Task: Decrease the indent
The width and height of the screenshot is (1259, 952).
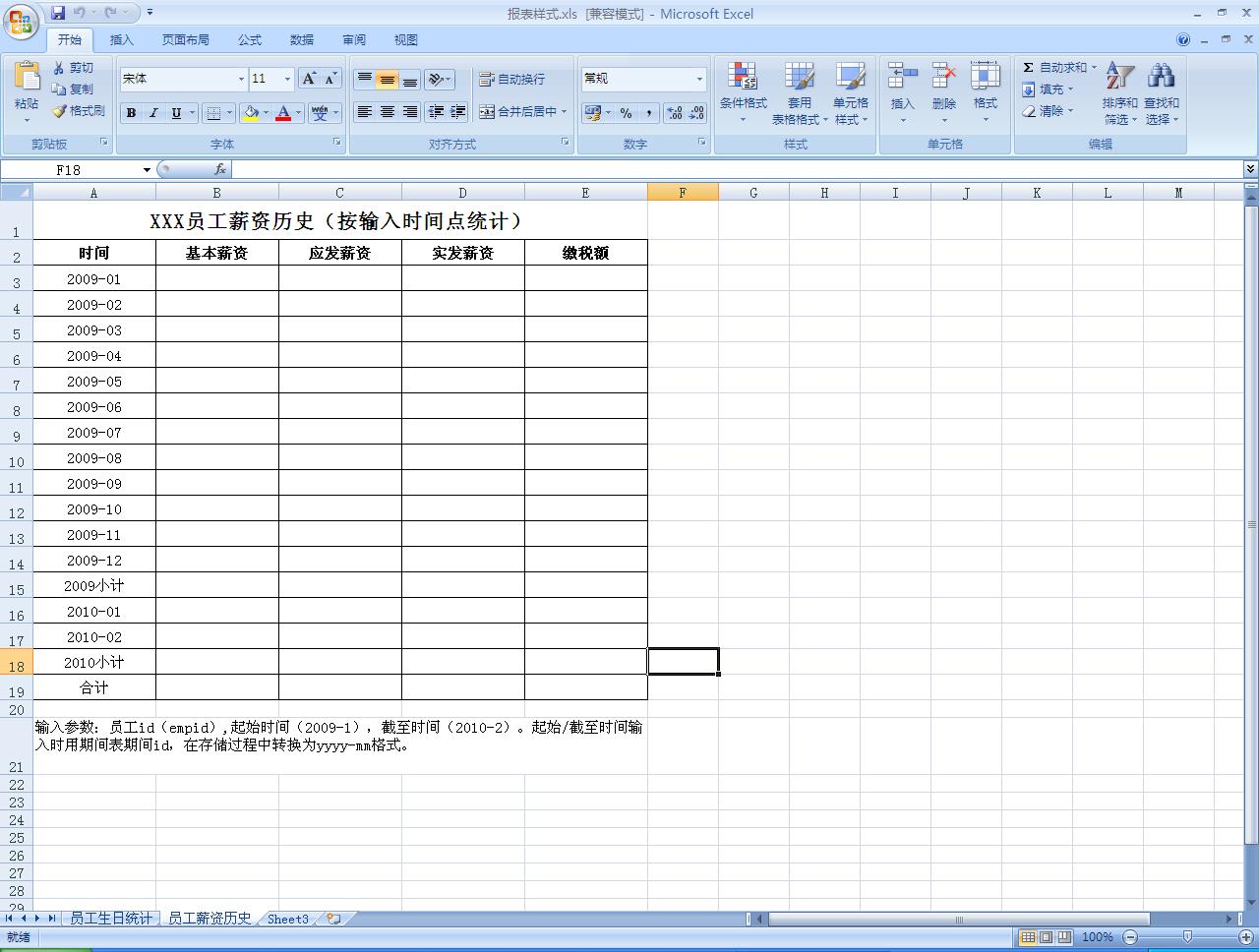Action: [x=436, y=112]
